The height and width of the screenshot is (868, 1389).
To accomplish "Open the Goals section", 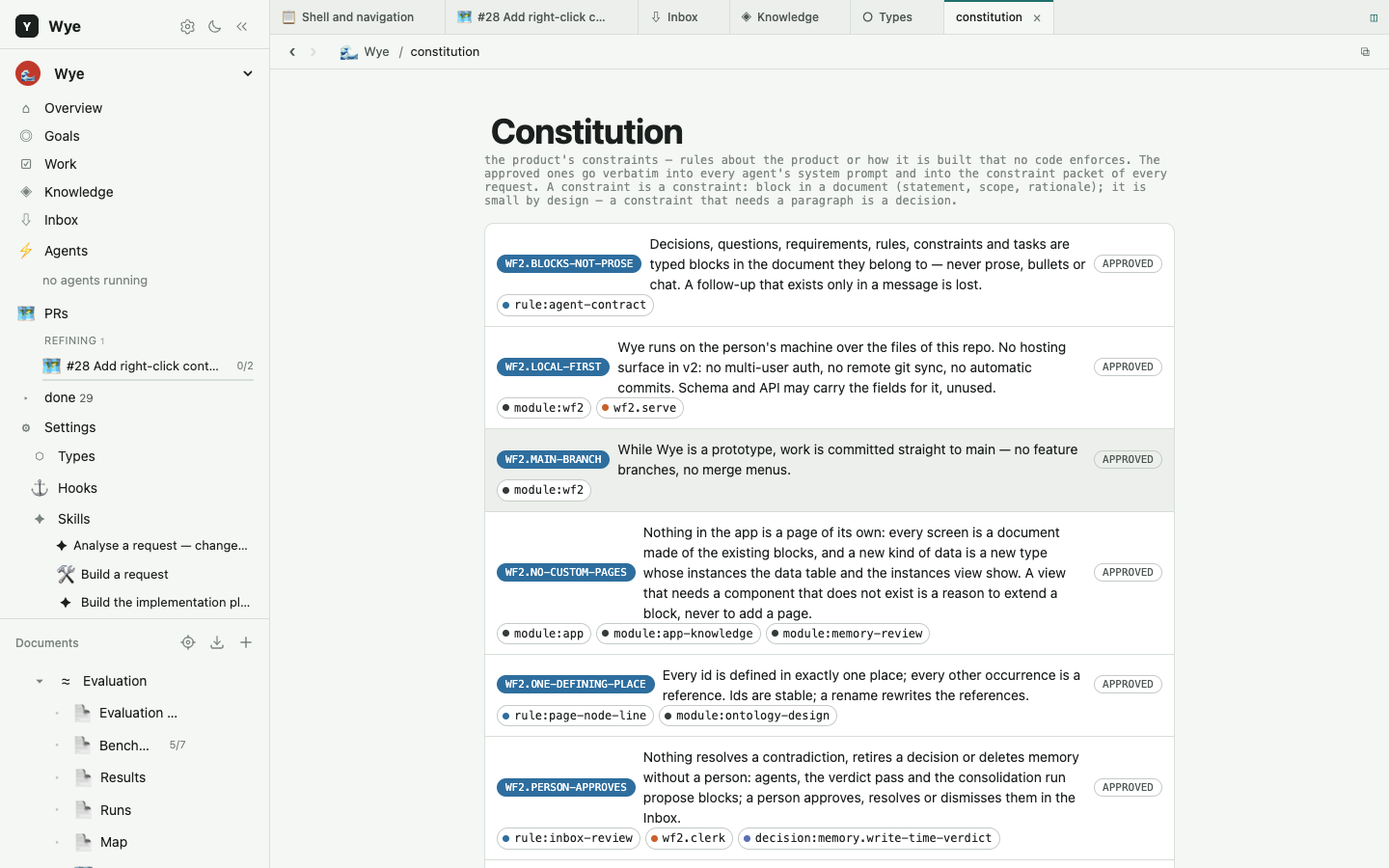I will click(62, 136).
